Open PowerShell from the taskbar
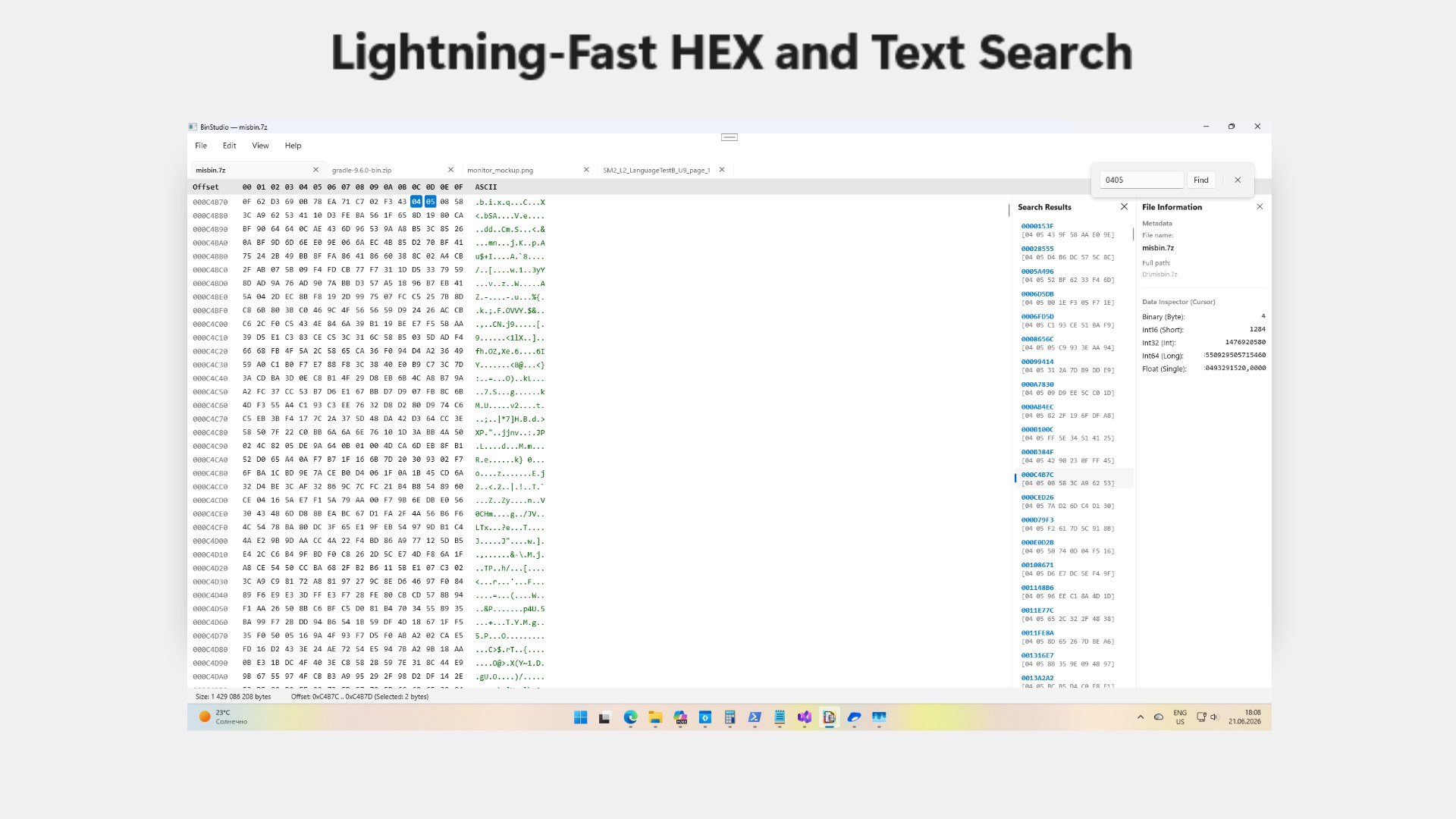 click(x=755, y=717)
